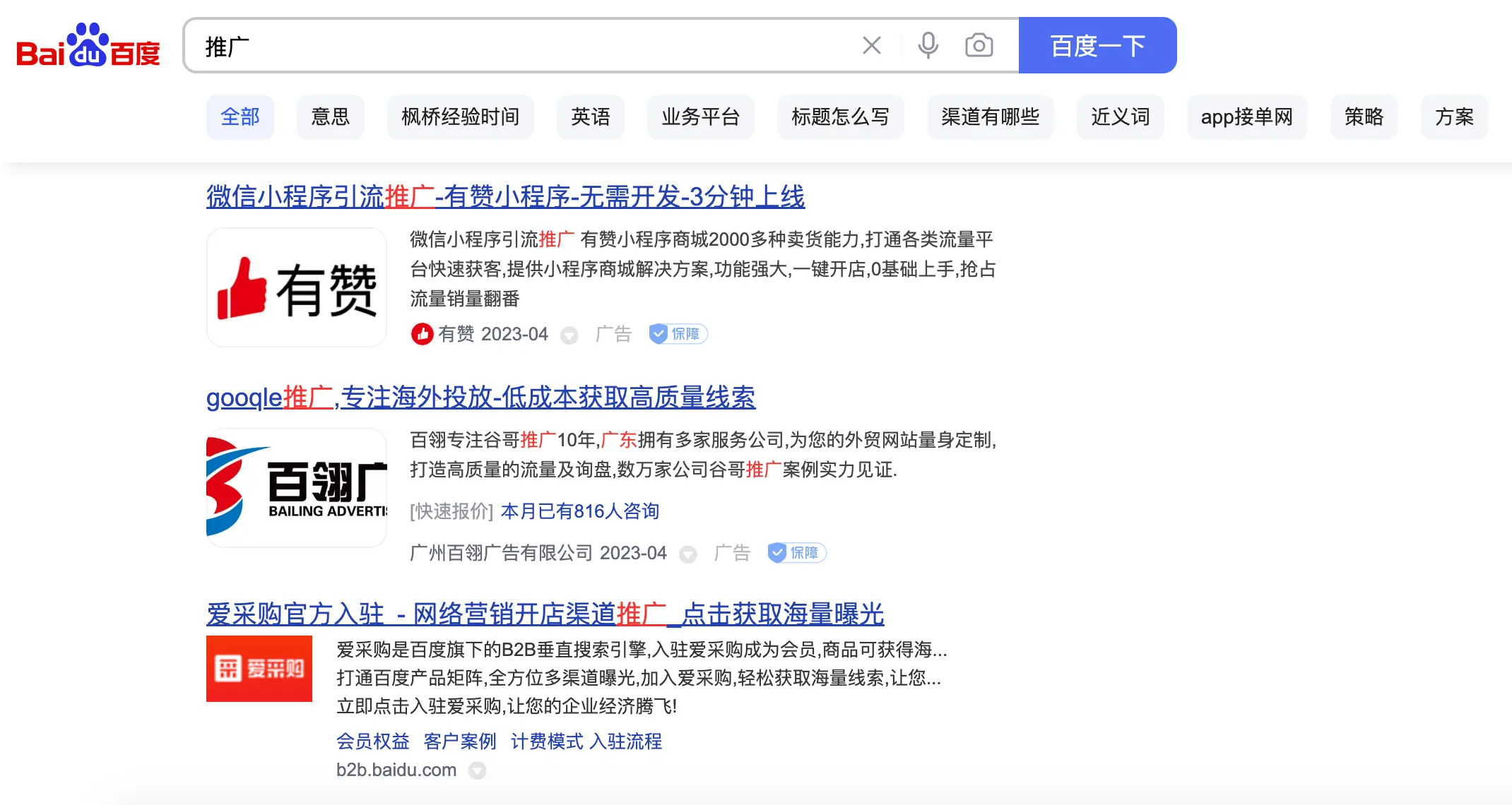The image size is (1512, 805).
Task: Clear the search box text
Action: coord(871,46)
